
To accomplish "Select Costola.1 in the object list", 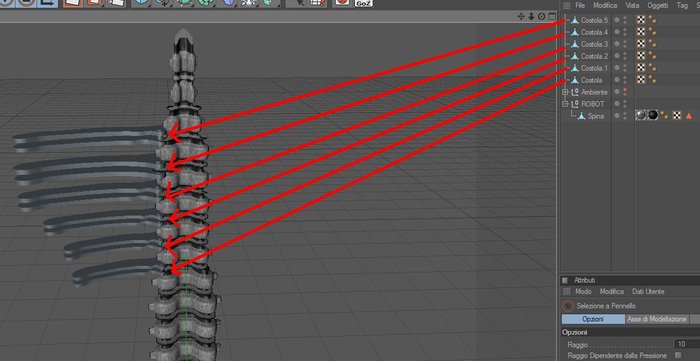I will pos(594,68).
